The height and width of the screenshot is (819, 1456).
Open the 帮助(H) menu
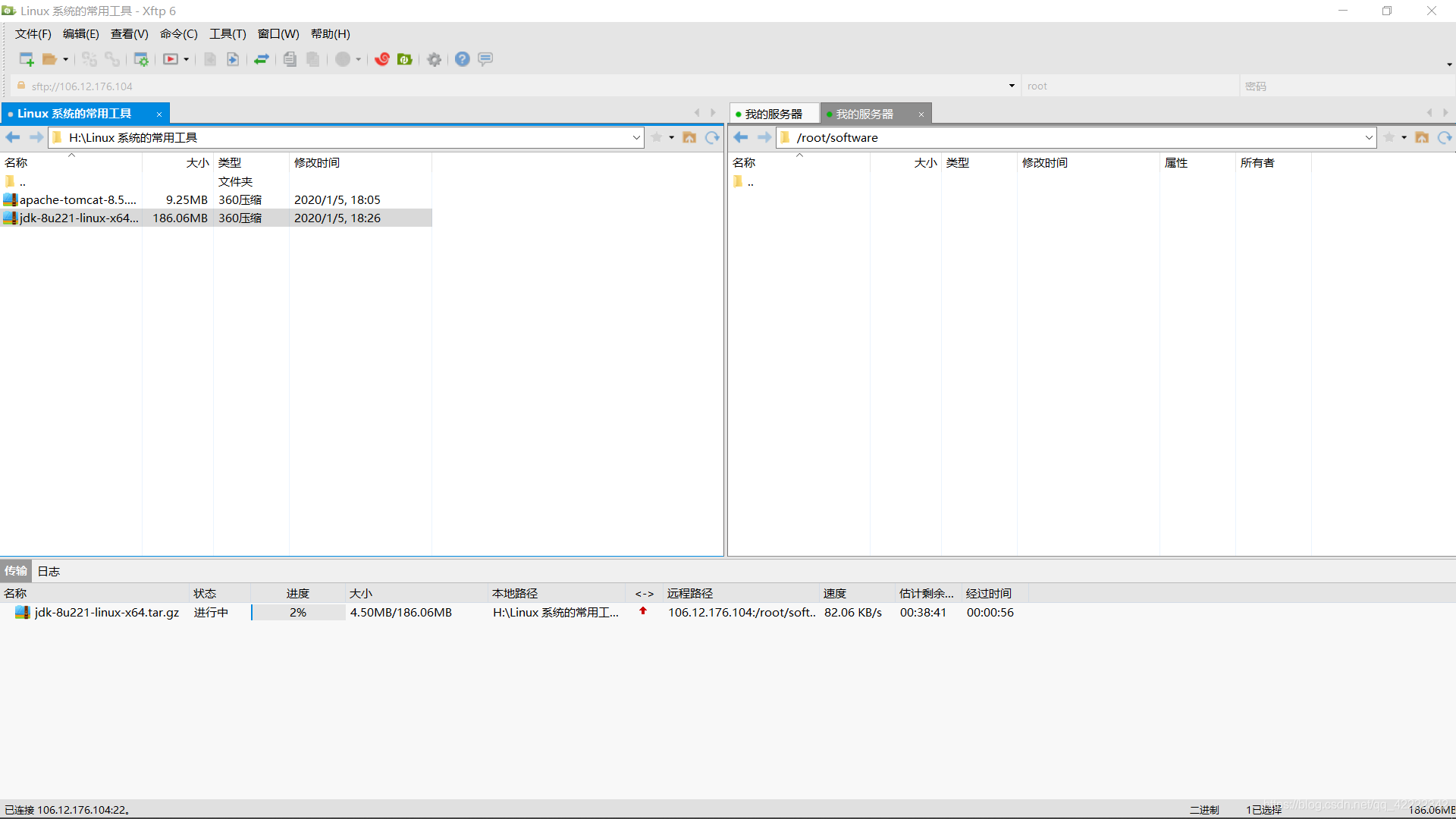[x=331, y=34]
